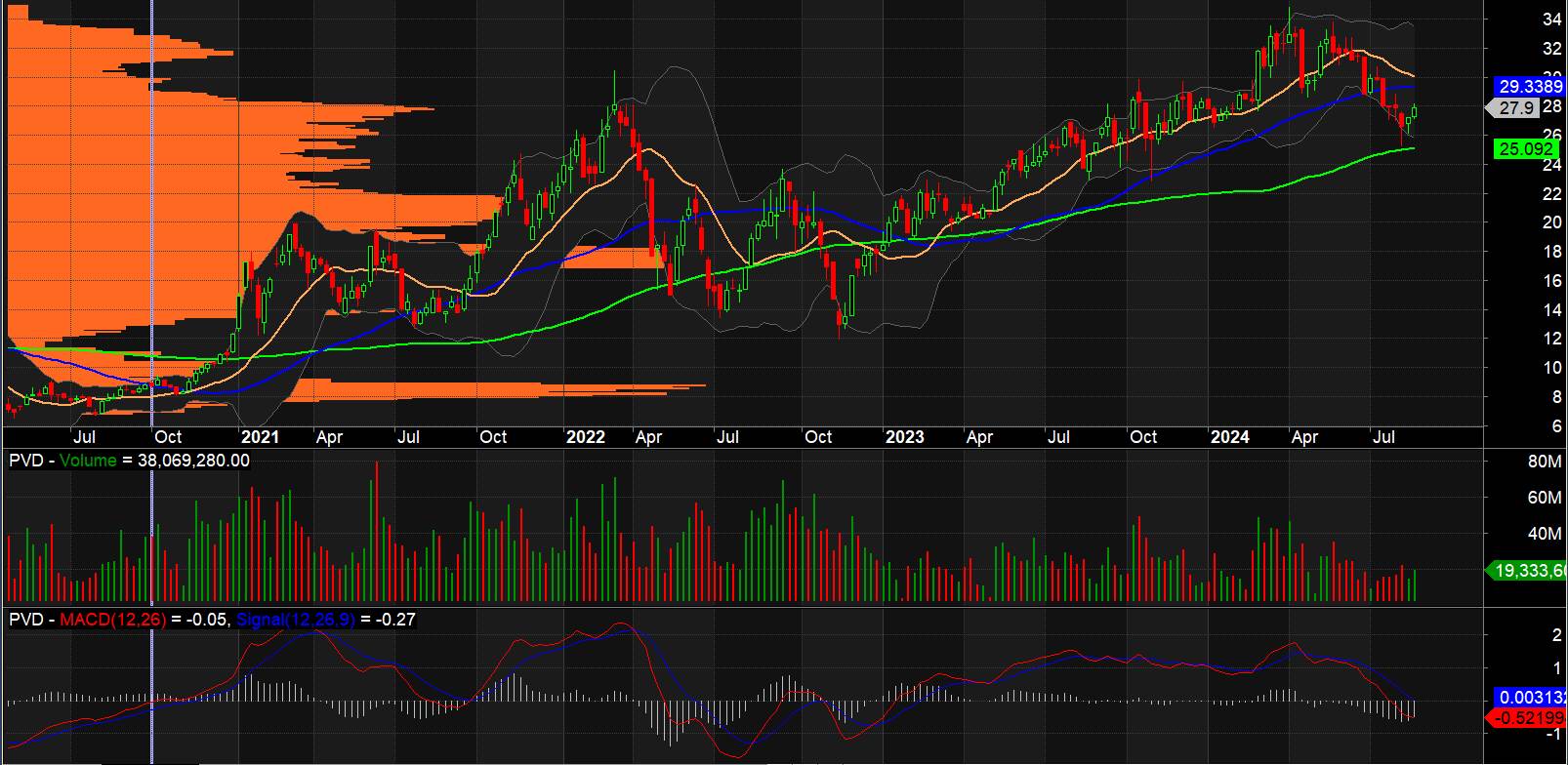
Task: Click the 2023 year label on time axis
Action: 904,437
